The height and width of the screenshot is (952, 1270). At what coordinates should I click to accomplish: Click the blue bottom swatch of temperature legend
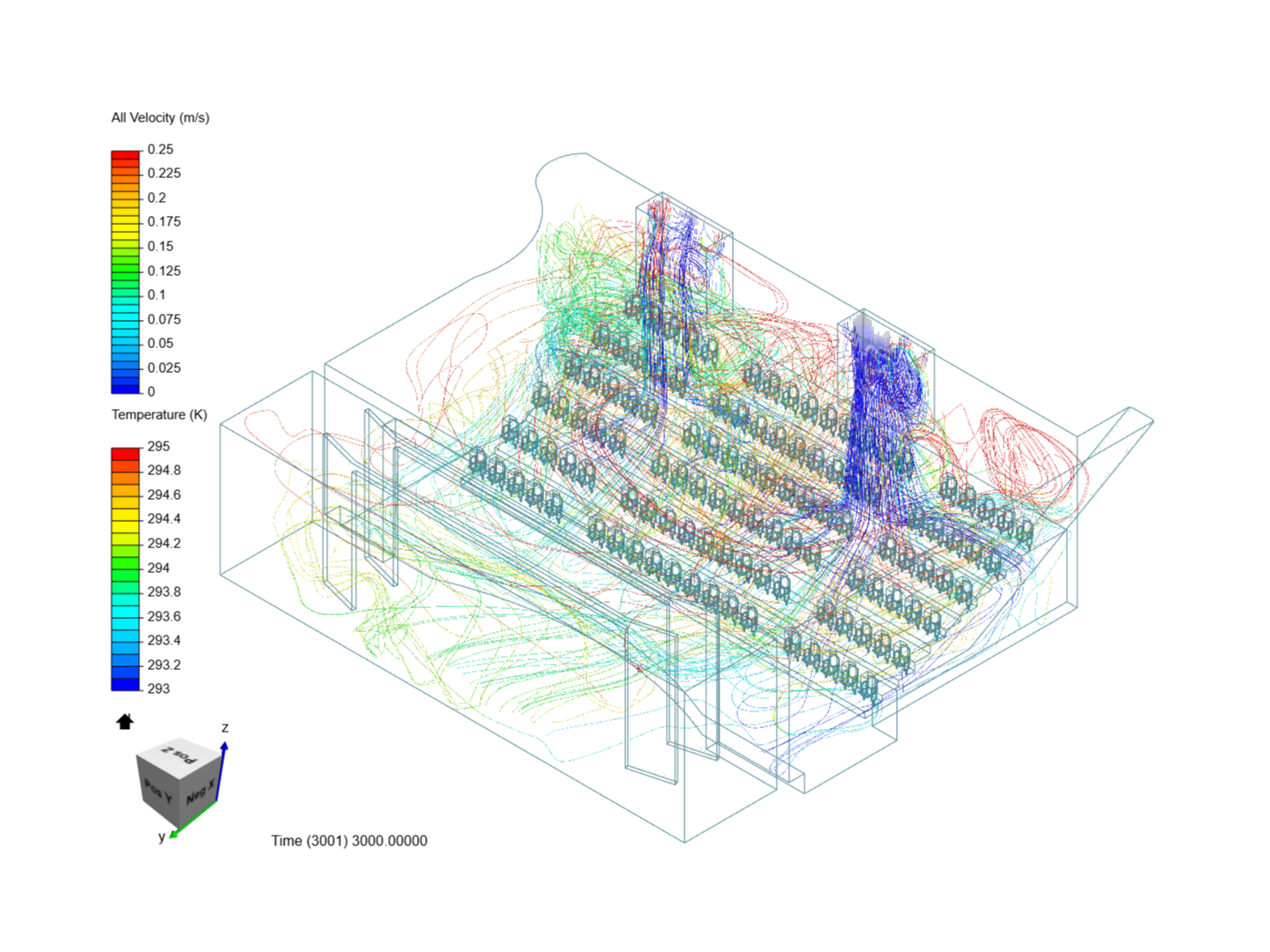[125, 684]
